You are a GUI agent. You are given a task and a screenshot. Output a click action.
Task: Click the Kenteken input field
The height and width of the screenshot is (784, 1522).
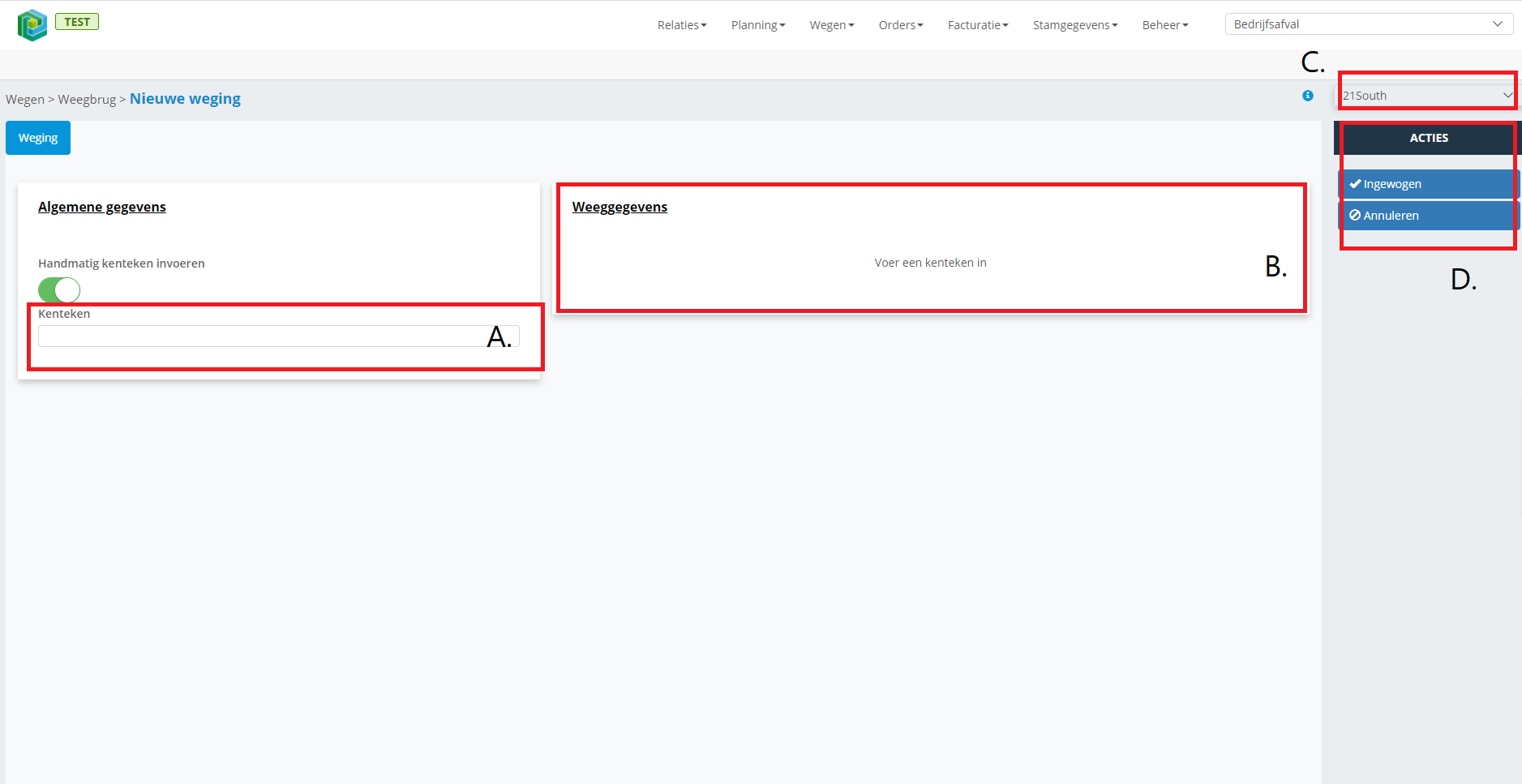[x=279, y=336]
